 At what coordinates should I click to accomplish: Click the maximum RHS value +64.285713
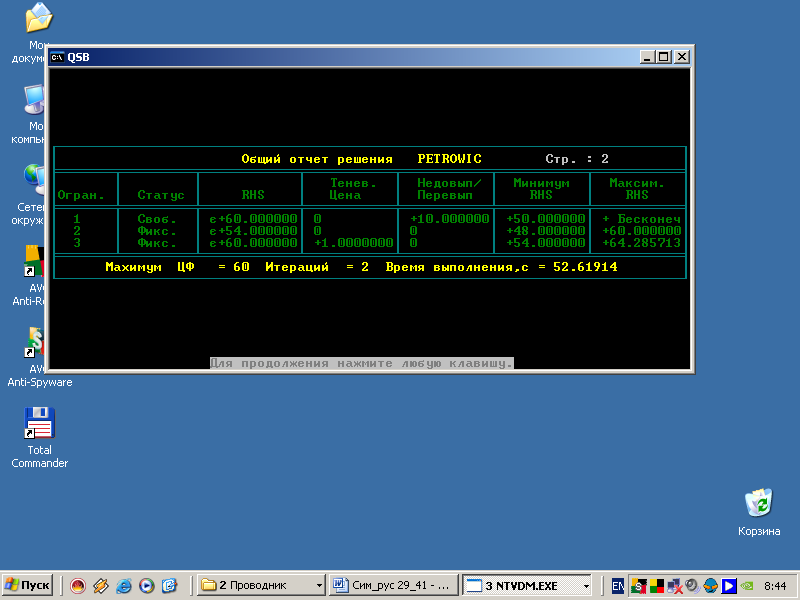tap(641, 243)
